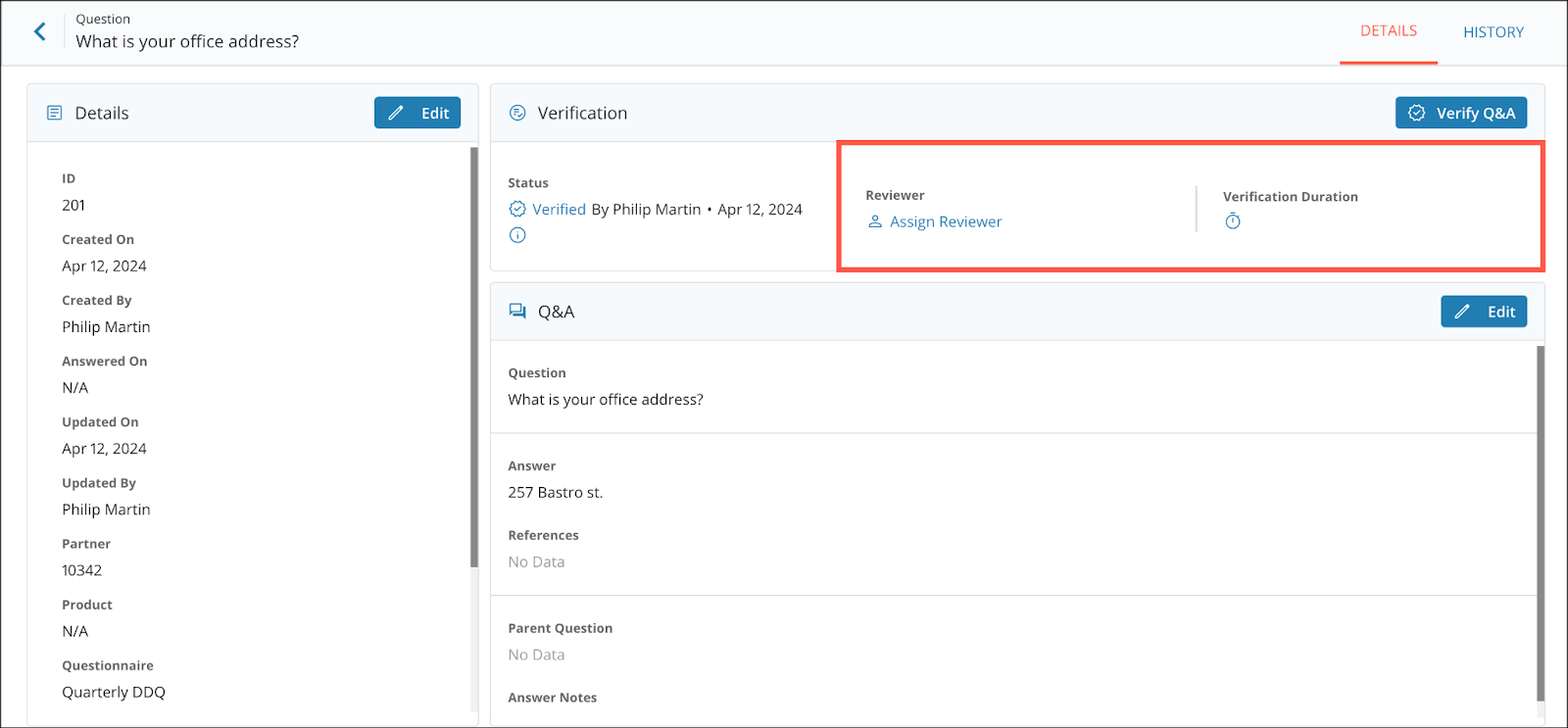
Task: Click By Philip Martin in the Status line
Action: [x=647, y=209]
